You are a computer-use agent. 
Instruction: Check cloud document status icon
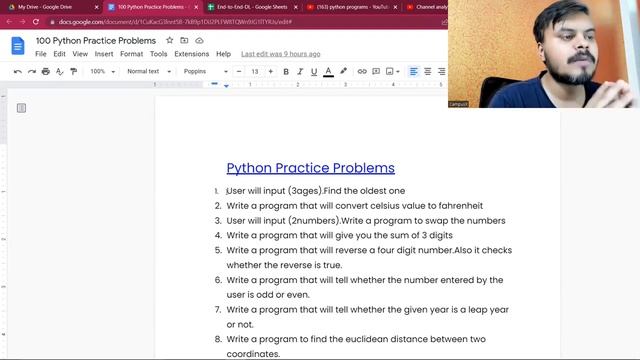199,40
